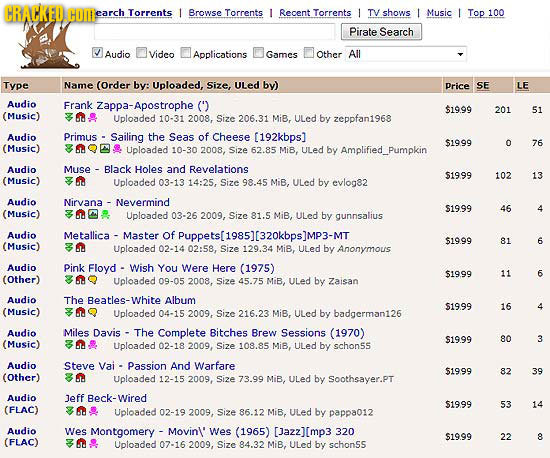Uncheck the Audio checkbox
Screen dimensions: 550x458
pyautogui.click(x=97, y=53)
